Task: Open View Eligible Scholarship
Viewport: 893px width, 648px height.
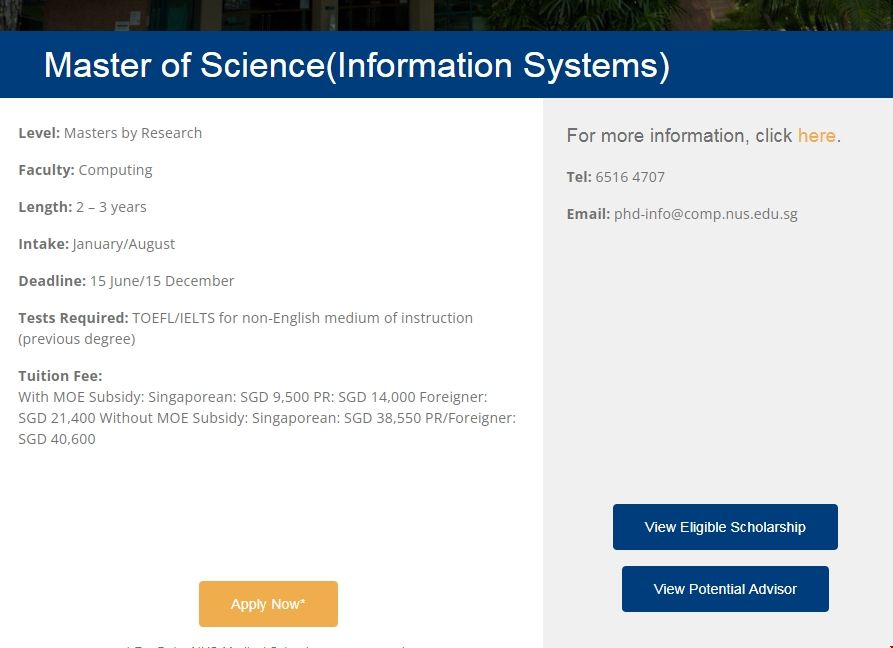Action: [725, 527]
